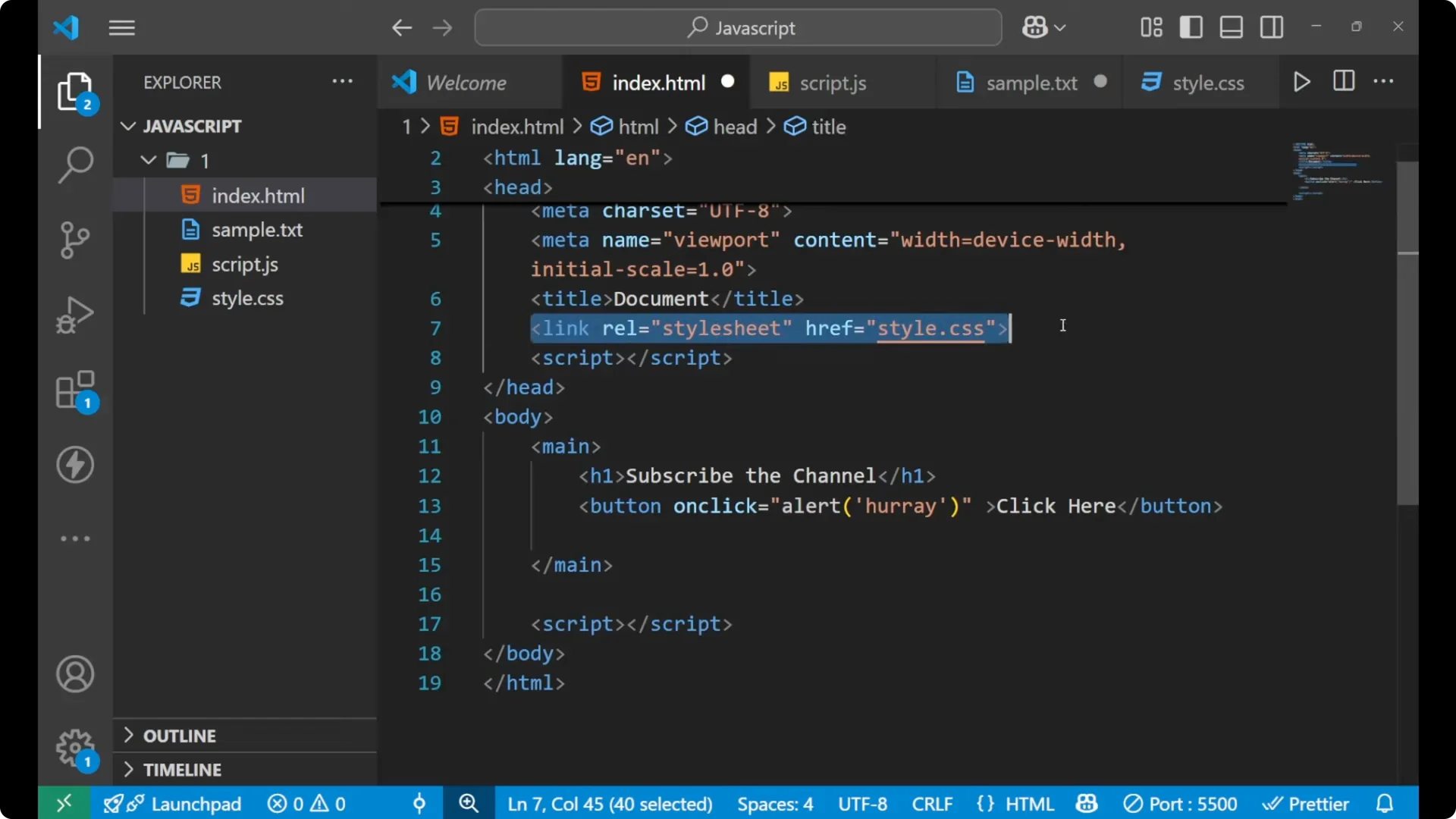The height and width of the screenshot is (819, 1456).
Task: Open notifications from the bell icon
Action: pyautogui.click(x=1385, y=803)
